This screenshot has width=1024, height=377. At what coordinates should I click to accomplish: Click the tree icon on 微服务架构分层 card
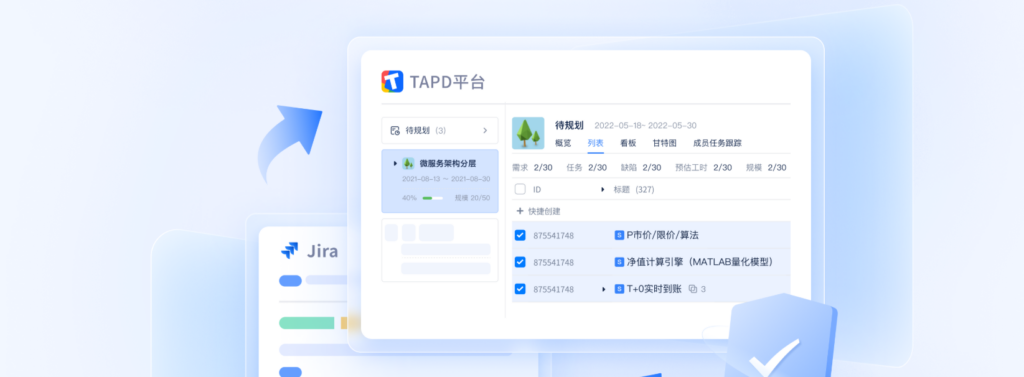pos(408,163)
